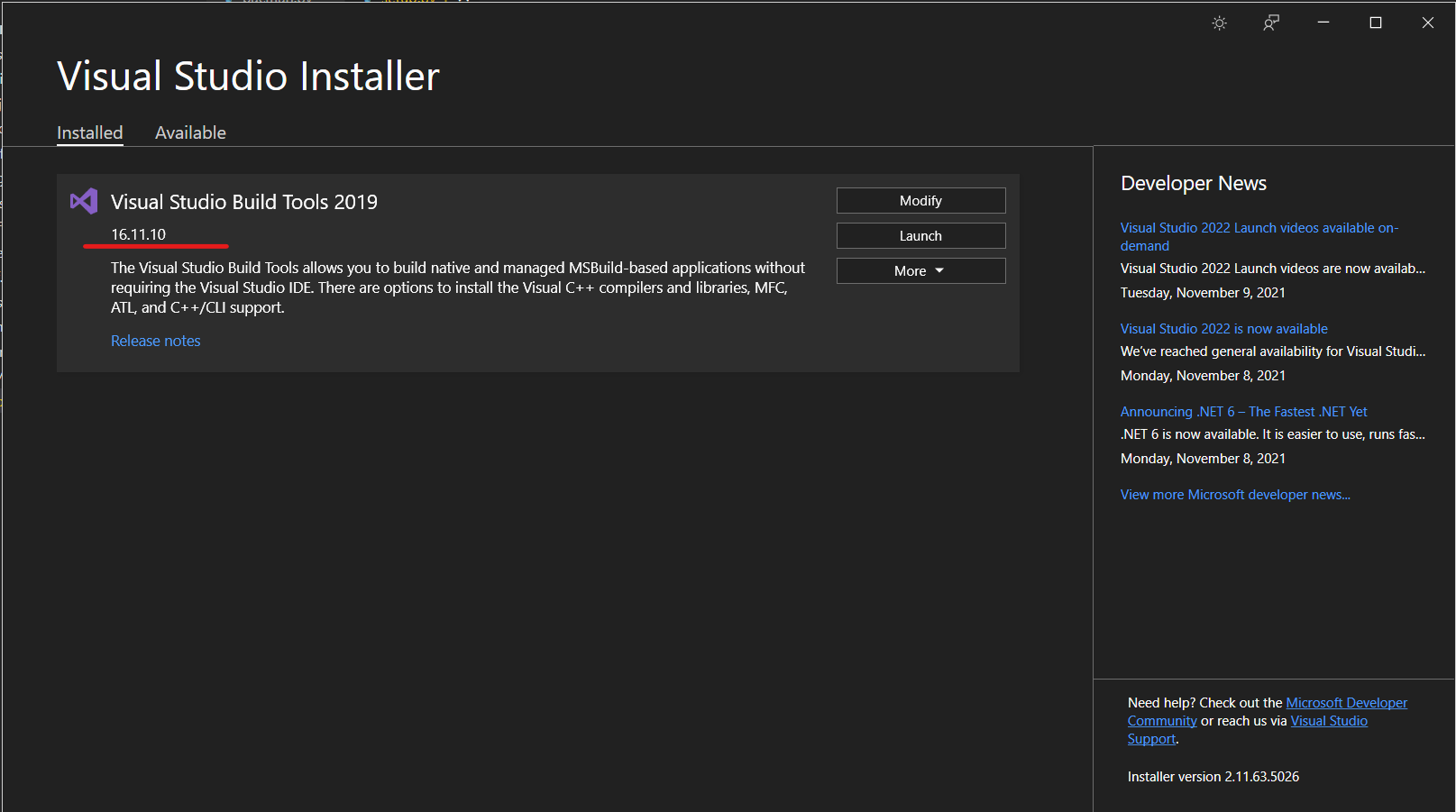Maximize the installer window
Viewport: 1456px width, 812px height.
click(x=1376, y=23)
